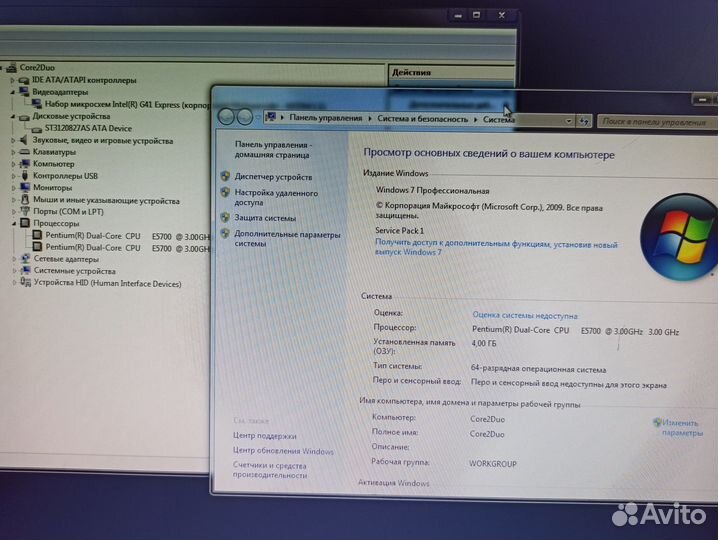Image resolution: width=718 pixels, height=540 pixels.
Task: Expand the Сетевые адаптеры node
Action: point(14,259)
